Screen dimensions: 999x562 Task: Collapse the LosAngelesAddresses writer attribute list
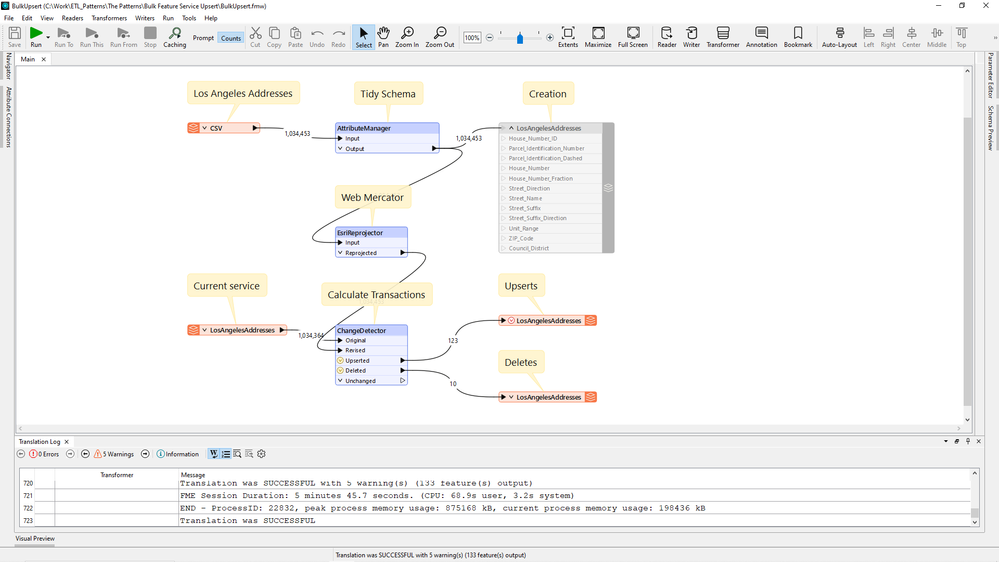(x=511, y=128)
